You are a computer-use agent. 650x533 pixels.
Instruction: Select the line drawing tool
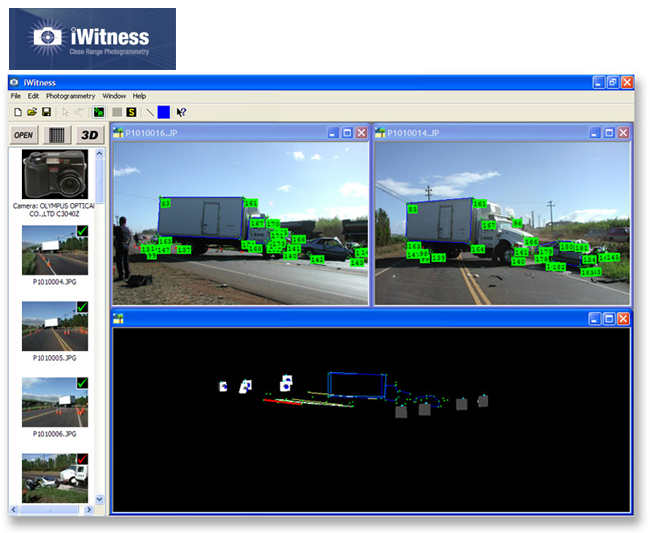(x=150, y=112)
